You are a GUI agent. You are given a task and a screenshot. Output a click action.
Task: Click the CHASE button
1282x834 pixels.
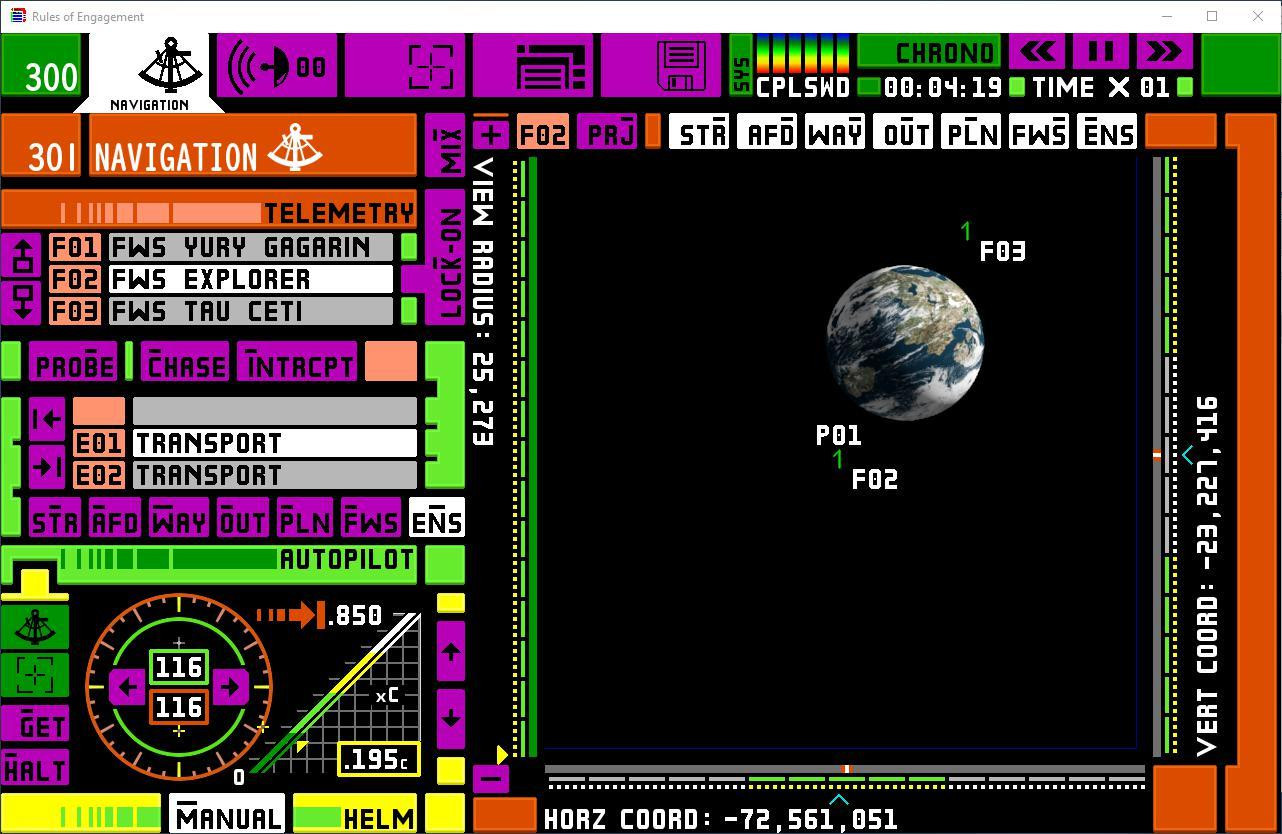185,362
